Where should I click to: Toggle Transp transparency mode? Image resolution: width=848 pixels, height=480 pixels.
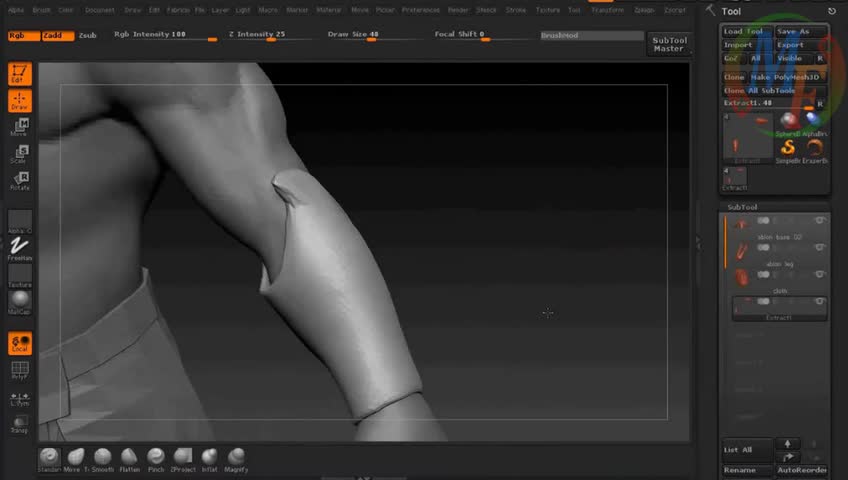[x=19, y=424]
